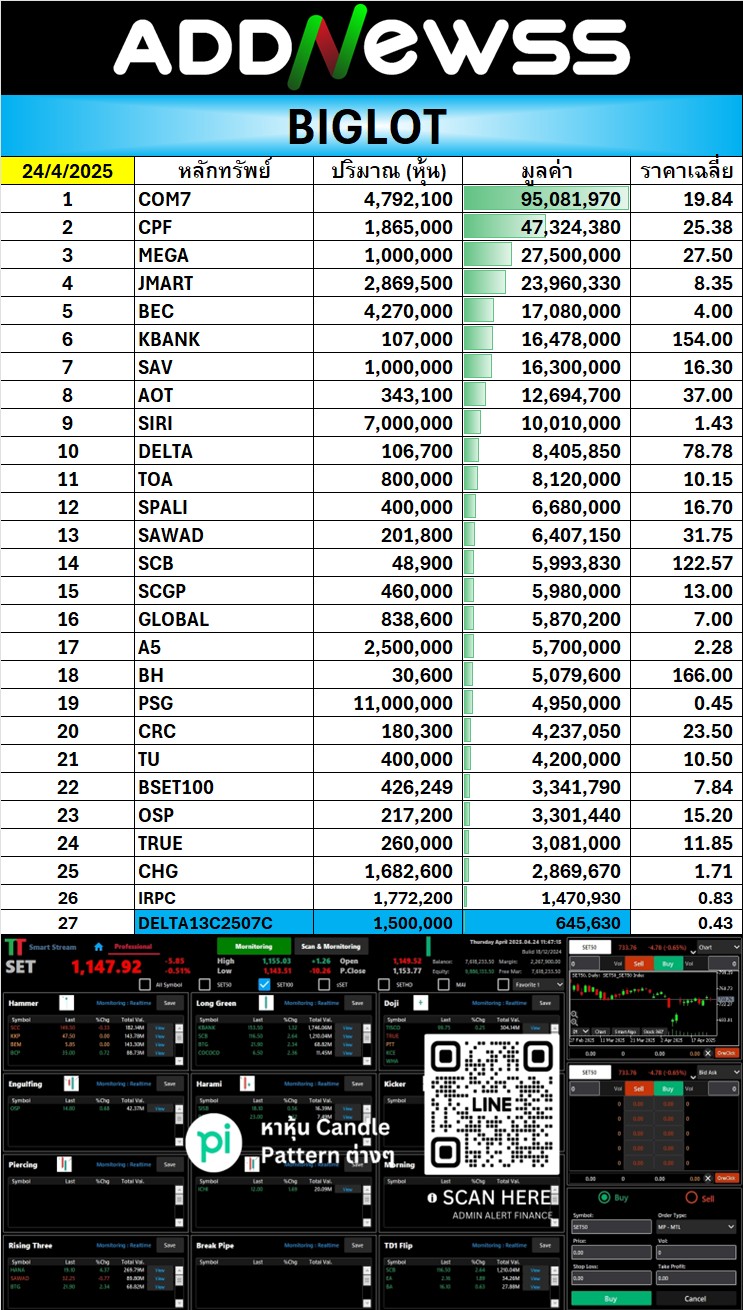Click the Long Green list scrollbar
743x1310 pixels.
tap(367, 1043)
